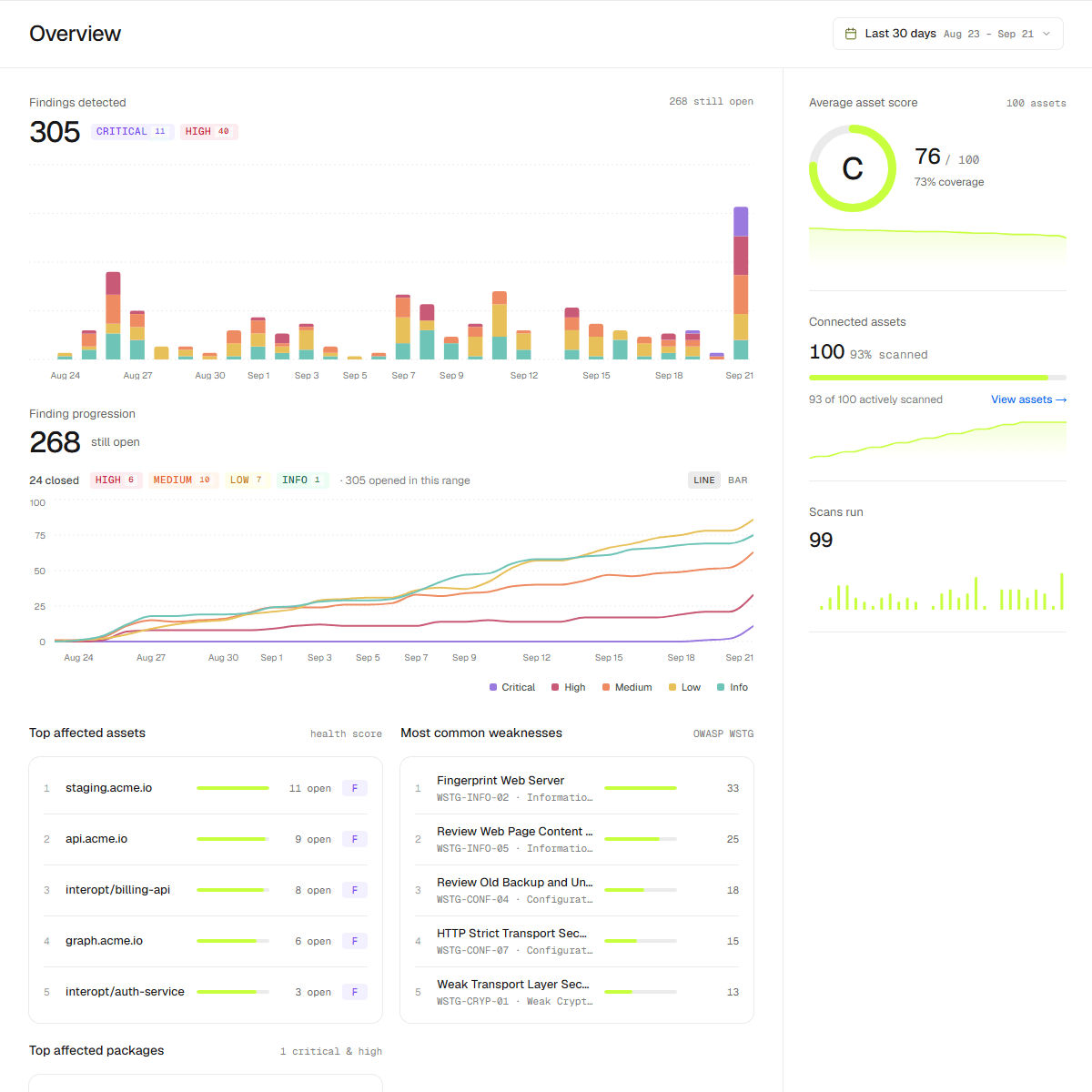Viewport: 1092px width, 1092px height.
Task: Open the Review Old Backup weakness
Action: (x=577, y=890)
